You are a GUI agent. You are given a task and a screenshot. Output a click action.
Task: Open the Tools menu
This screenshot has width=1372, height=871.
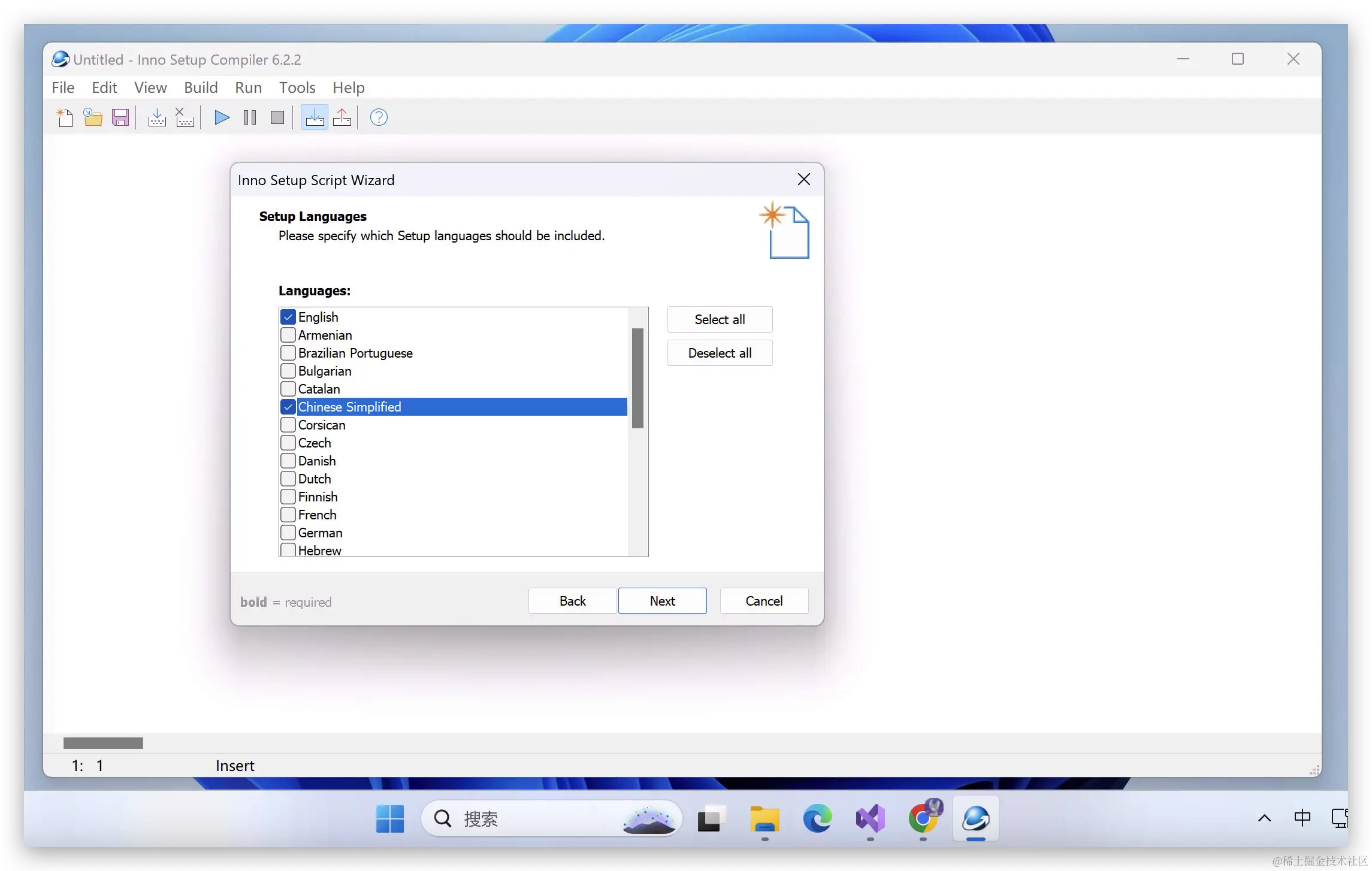click(297, 87)
